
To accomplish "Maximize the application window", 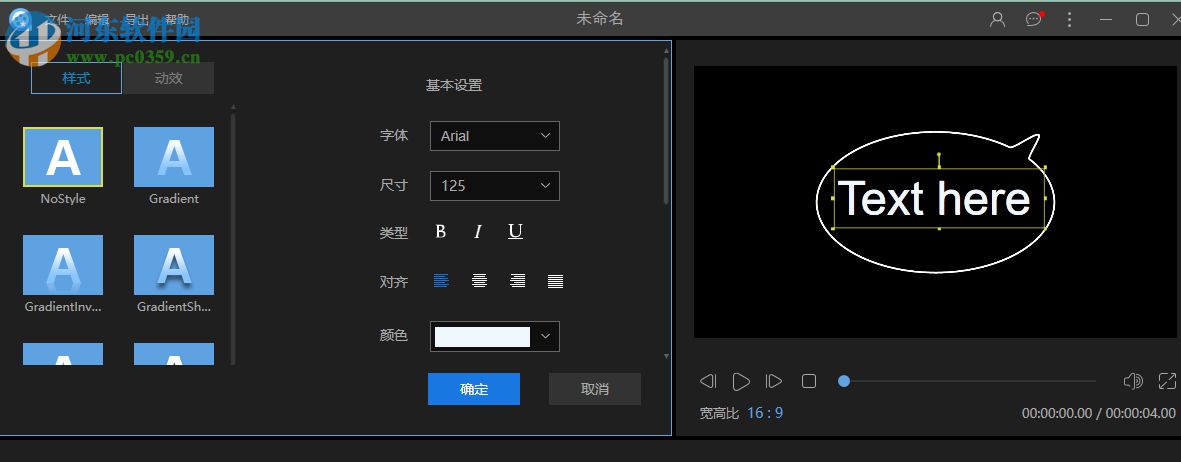I will pyautogui.click(x=1143, y=20).
